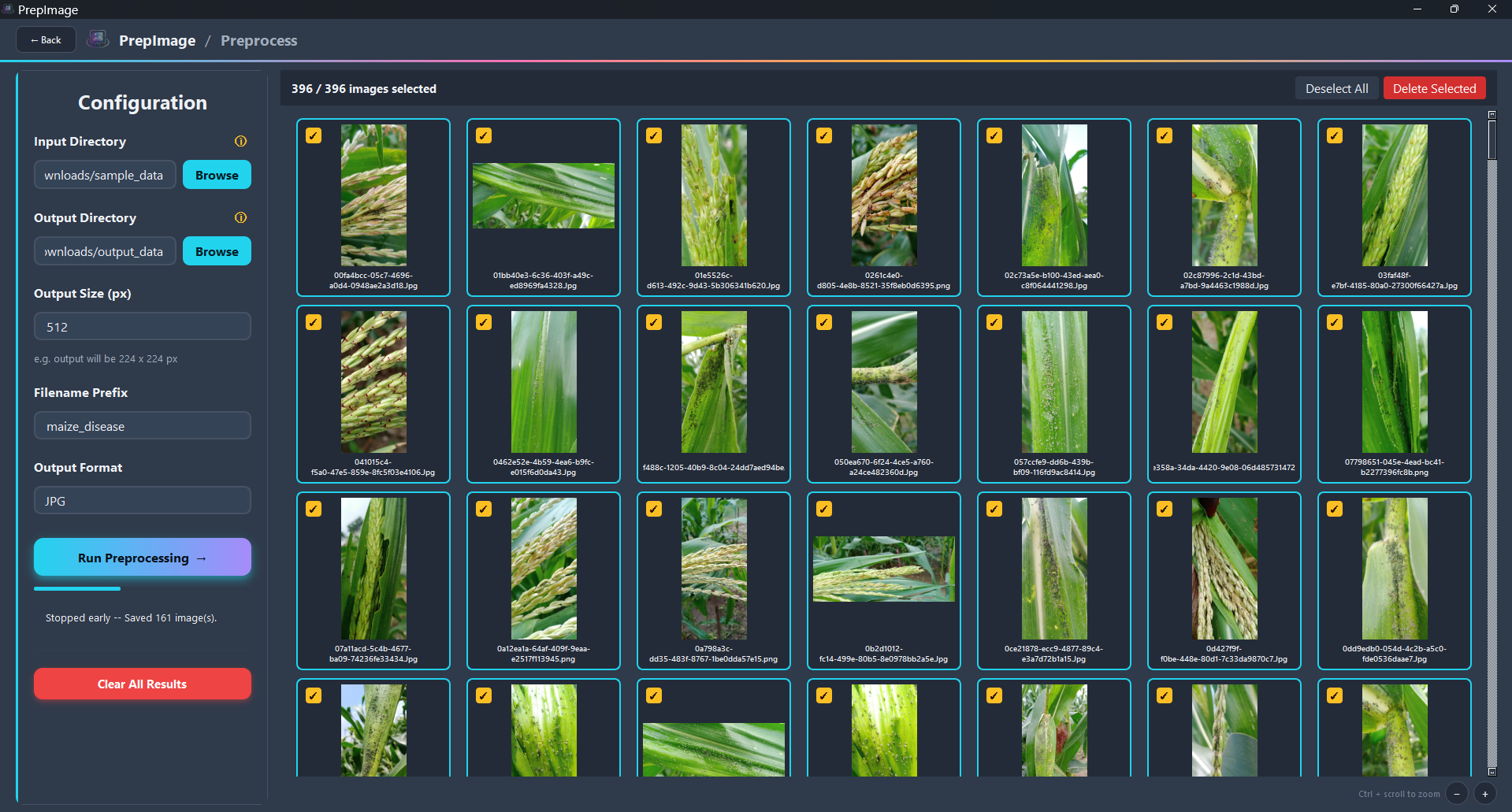Click Delete Selected button
The width and height of the screenshot is (1512, 812).
(1434, 88)
